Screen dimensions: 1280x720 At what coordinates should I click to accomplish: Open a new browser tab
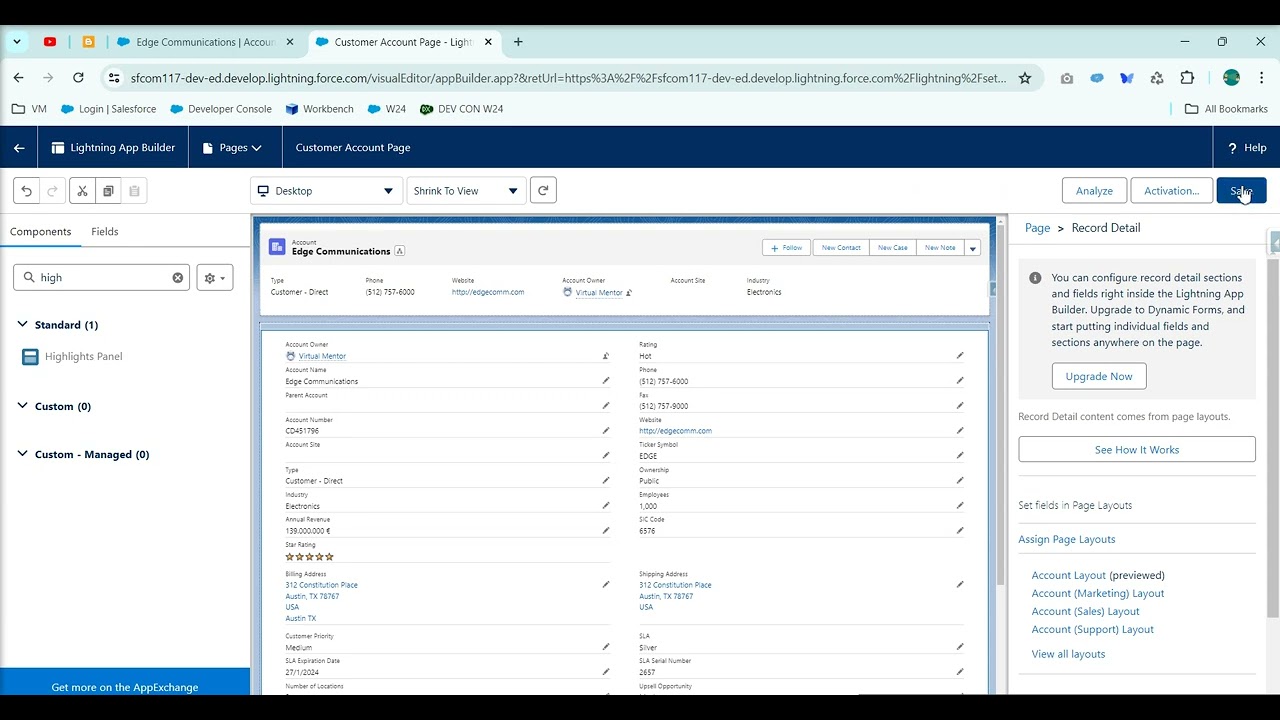tap(518, 42)
